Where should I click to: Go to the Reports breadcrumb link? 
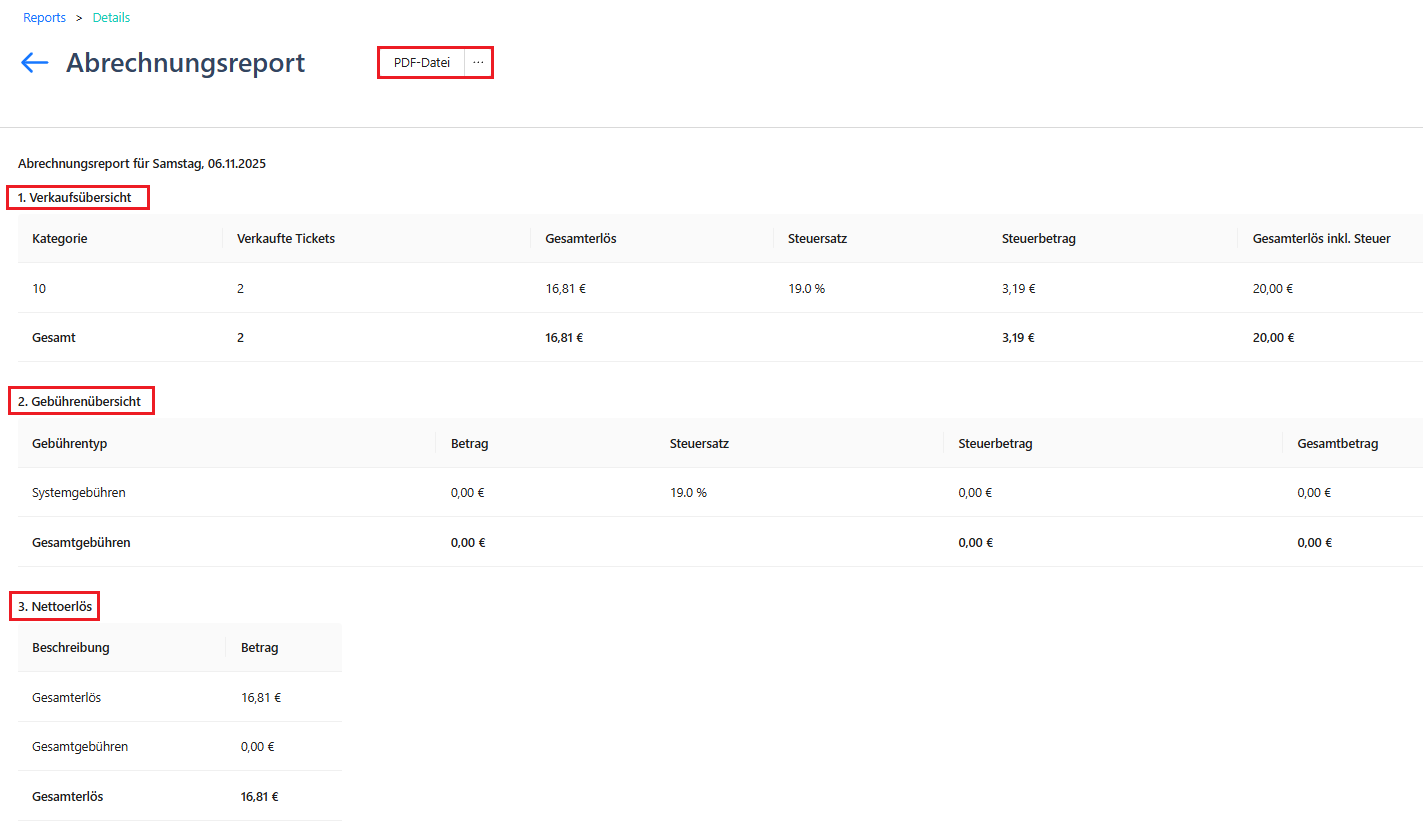[45, 18]
